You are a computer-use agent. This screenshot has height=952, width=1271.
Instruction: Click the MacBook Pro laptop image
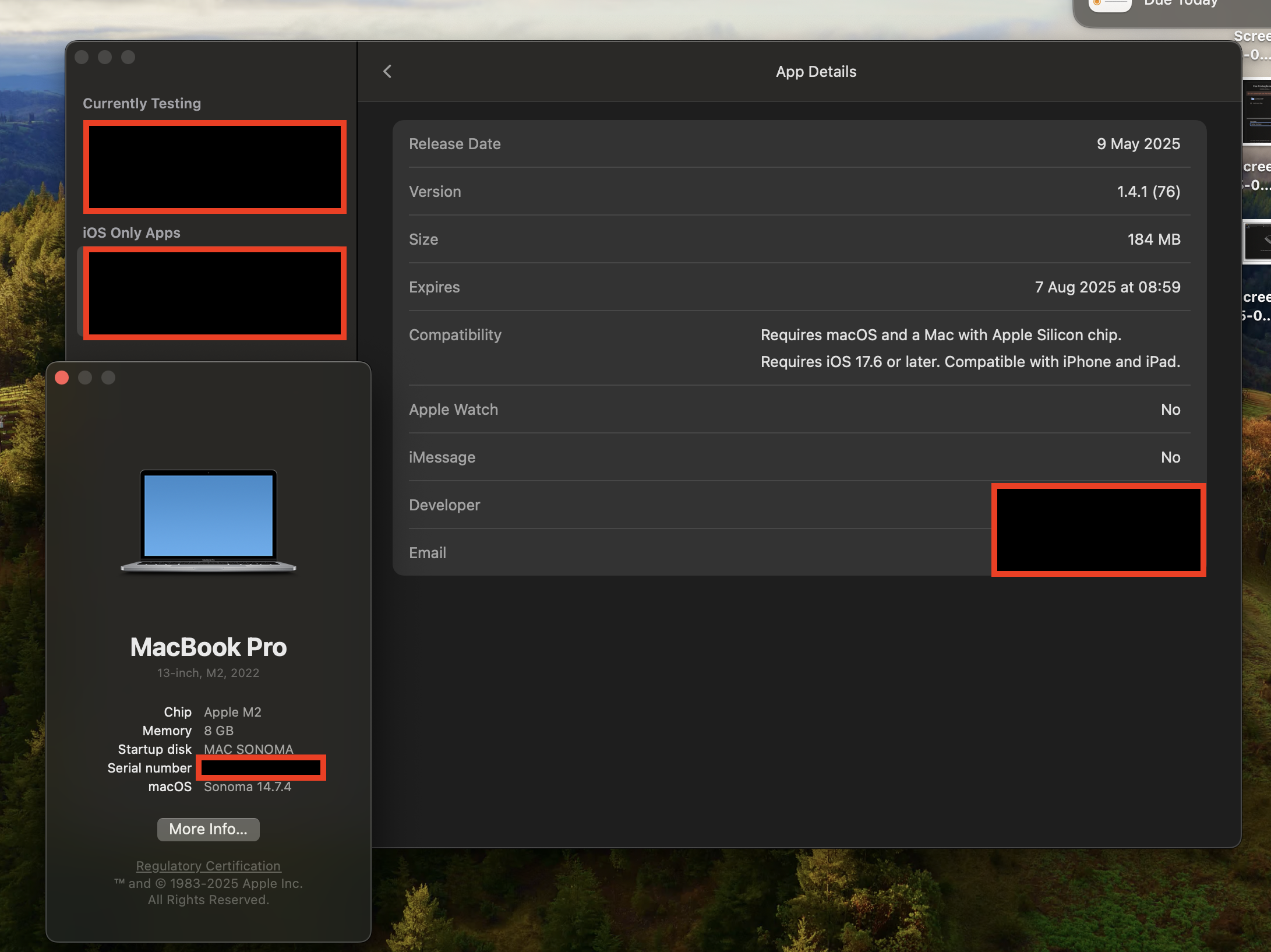pyautogui.click(x=209, y=521)
